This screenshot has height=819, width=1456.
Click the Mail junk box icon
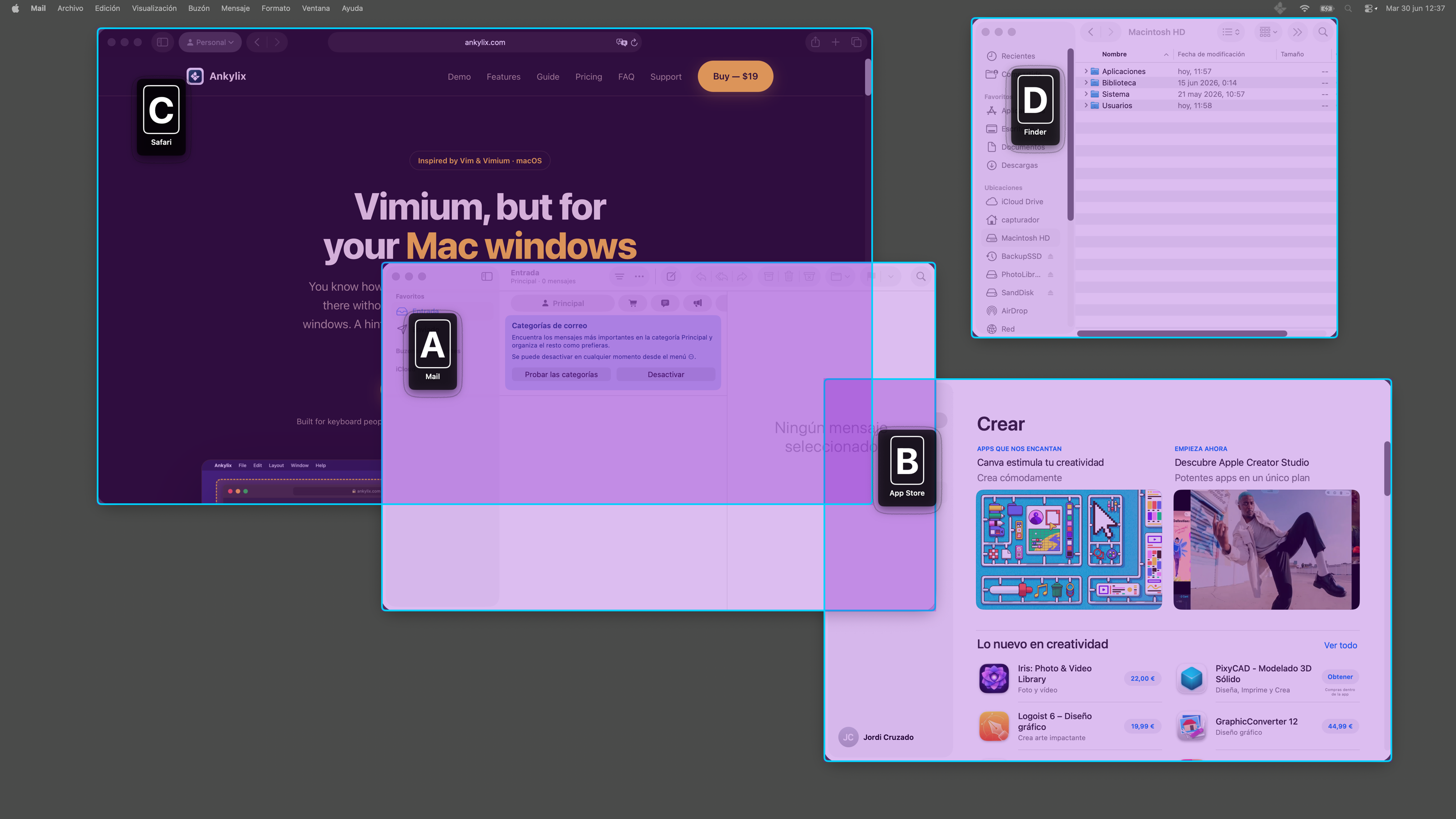(x=809, y=276)
